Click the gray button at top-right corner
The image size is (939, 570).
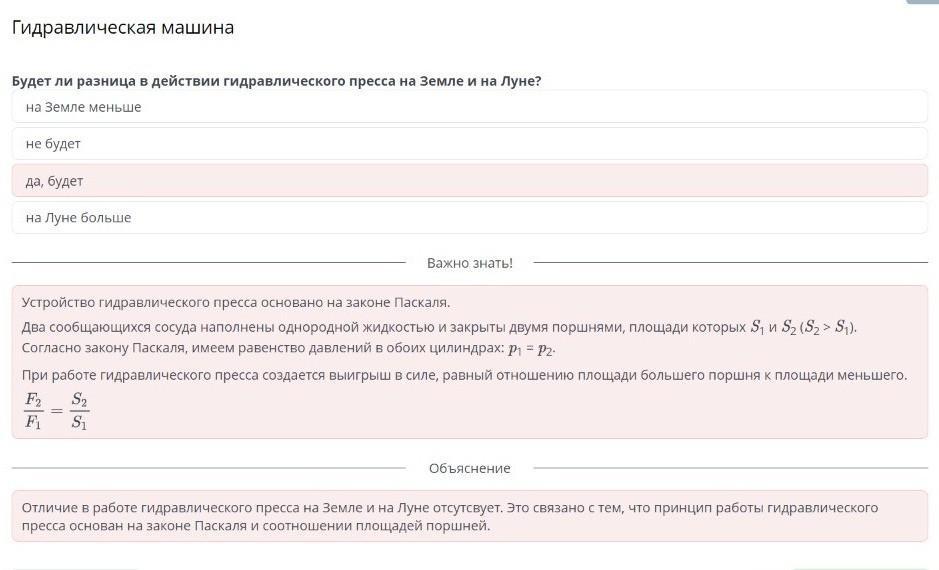922,2
